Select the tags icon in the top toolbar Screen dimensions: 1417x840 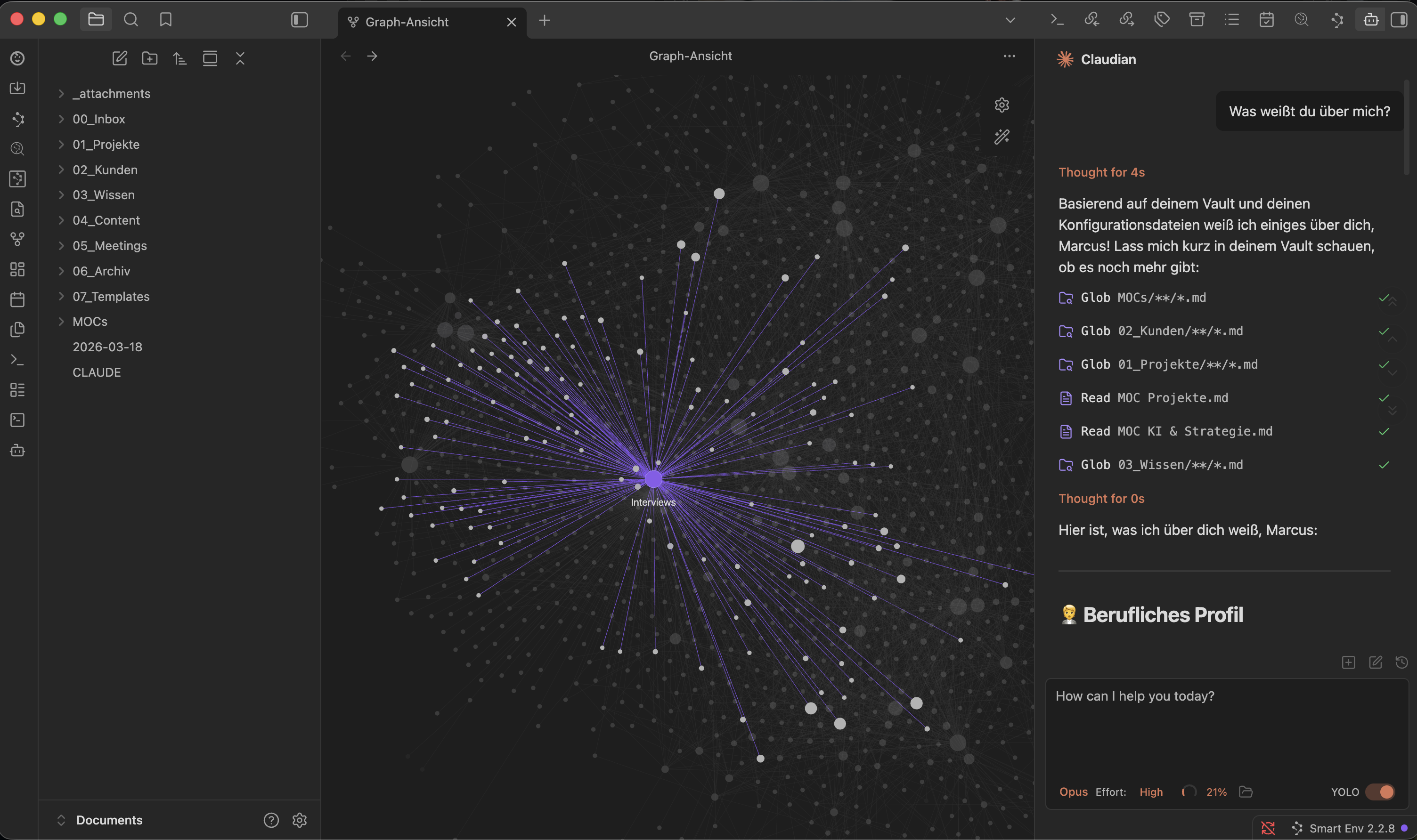[x=1162, y=19]
